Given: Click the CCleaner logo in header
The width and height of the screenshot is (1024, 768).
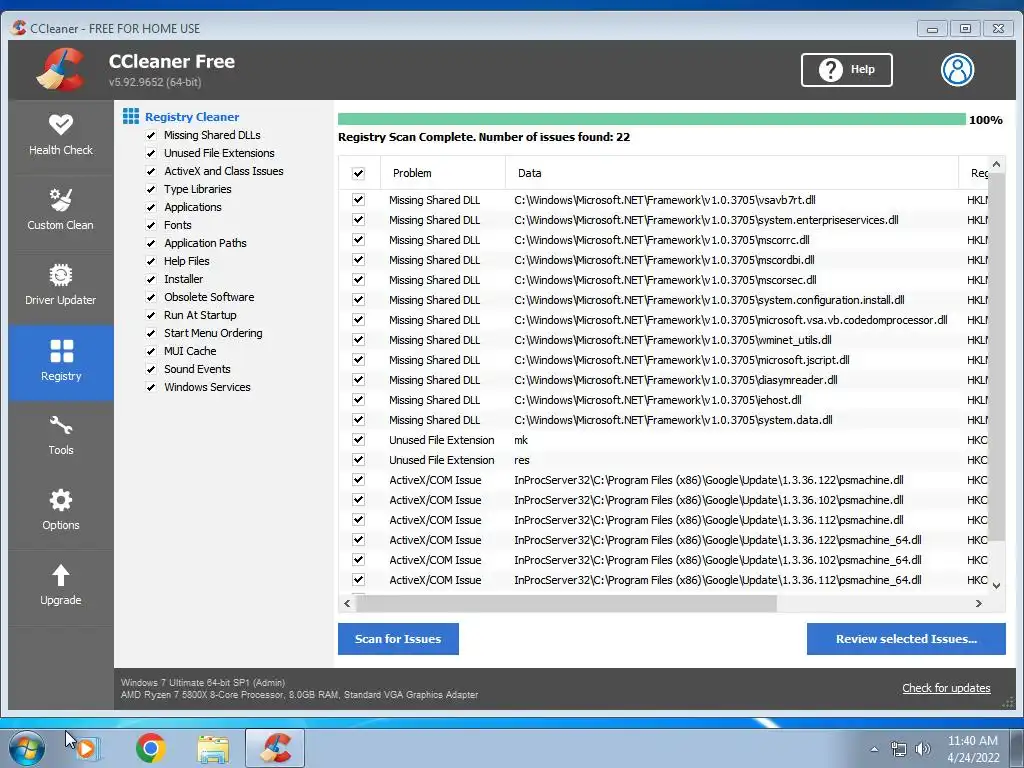Looking at the screenshot, I should tap(61, 69).
